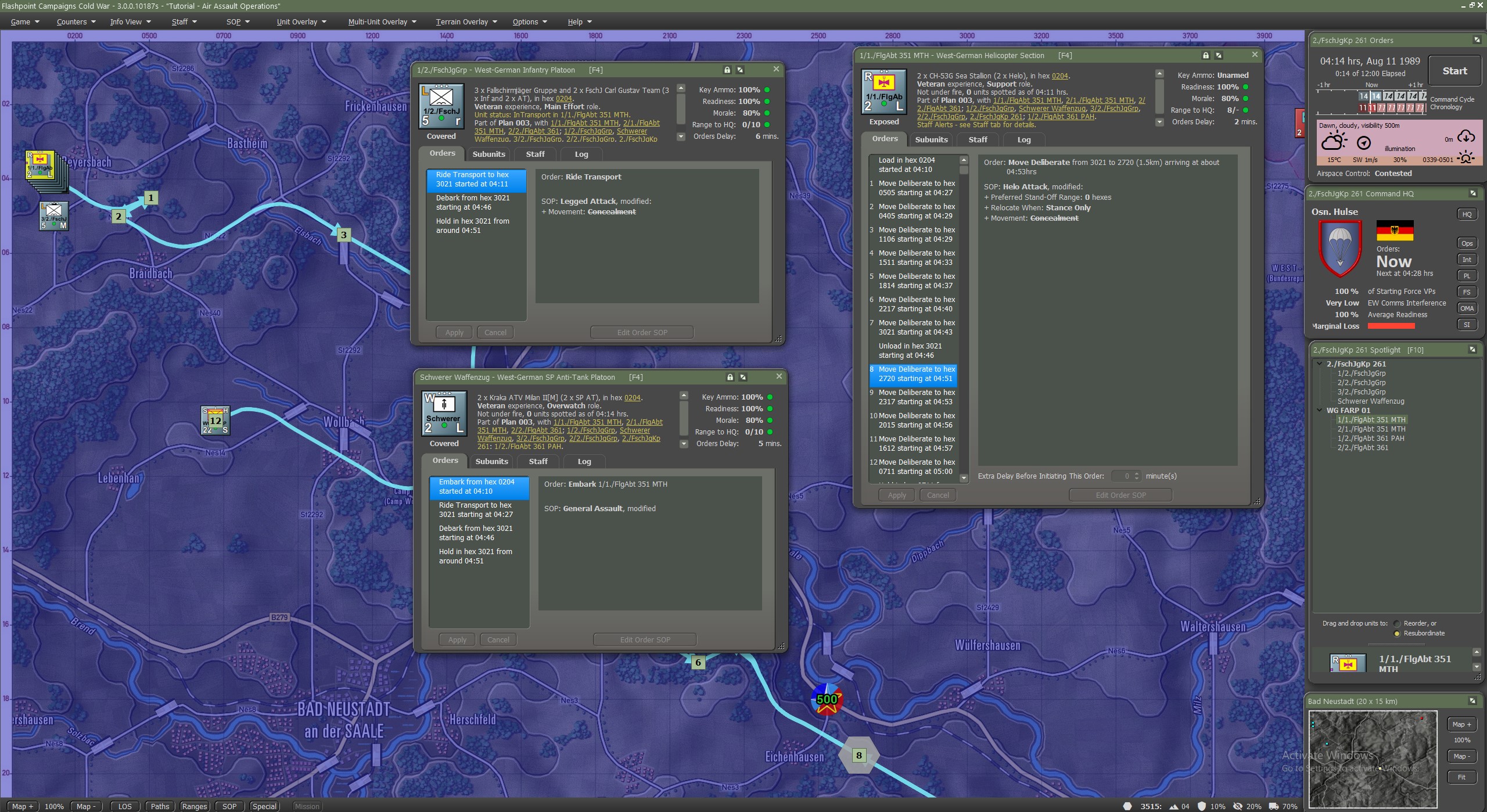Collapse the WG FARP 01 tree node
Screen dimensions: 1487x812
pos(1320,410)
